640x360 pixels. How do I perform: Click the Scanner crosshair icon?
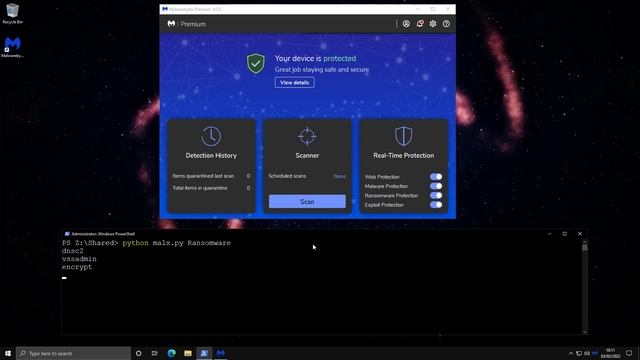(307, 136)
